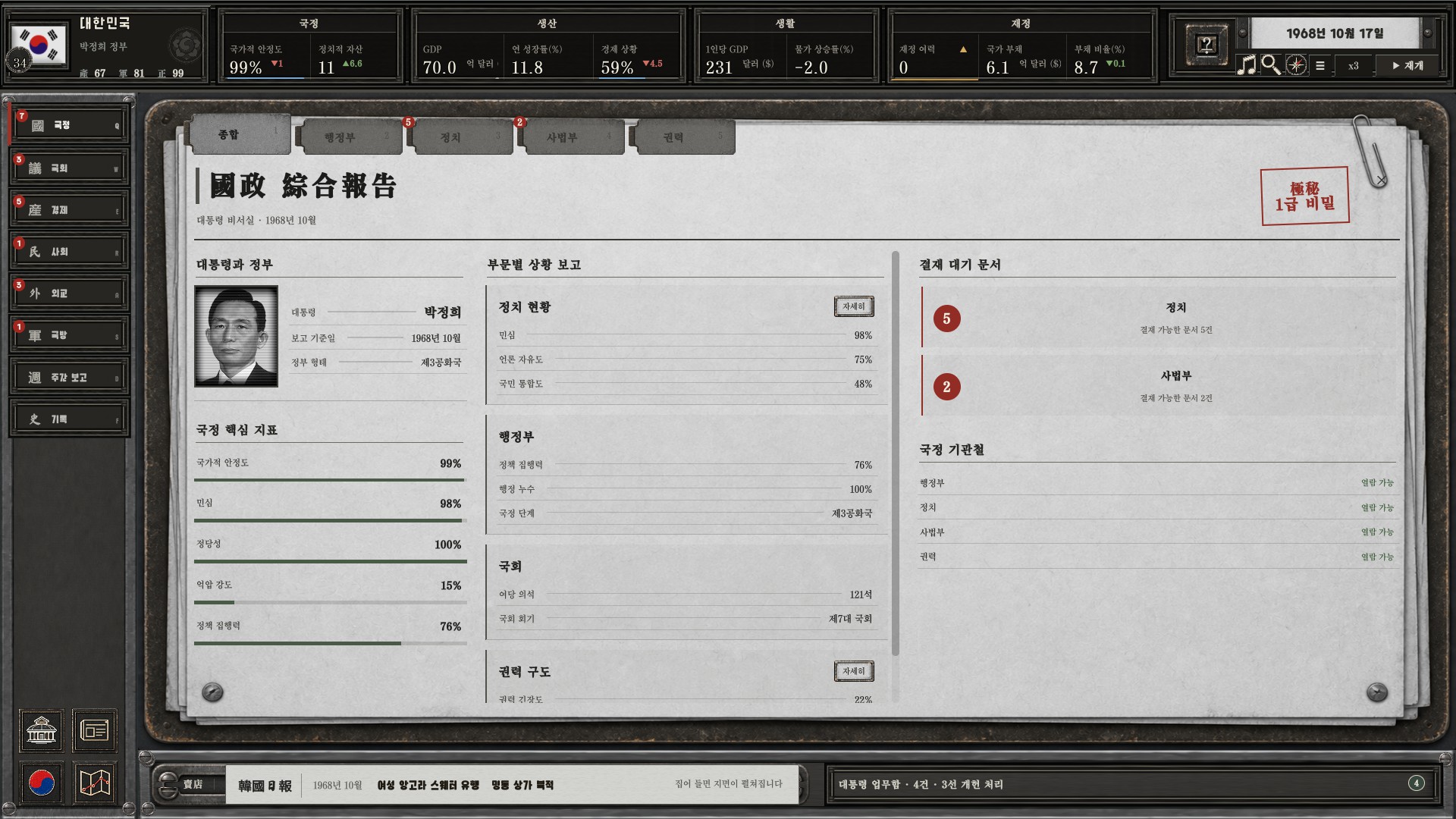This screenshot has width=1456, height=819.
Task: Open the 주간 보고 sidebar menu
Action: click(x=69, y=377)
